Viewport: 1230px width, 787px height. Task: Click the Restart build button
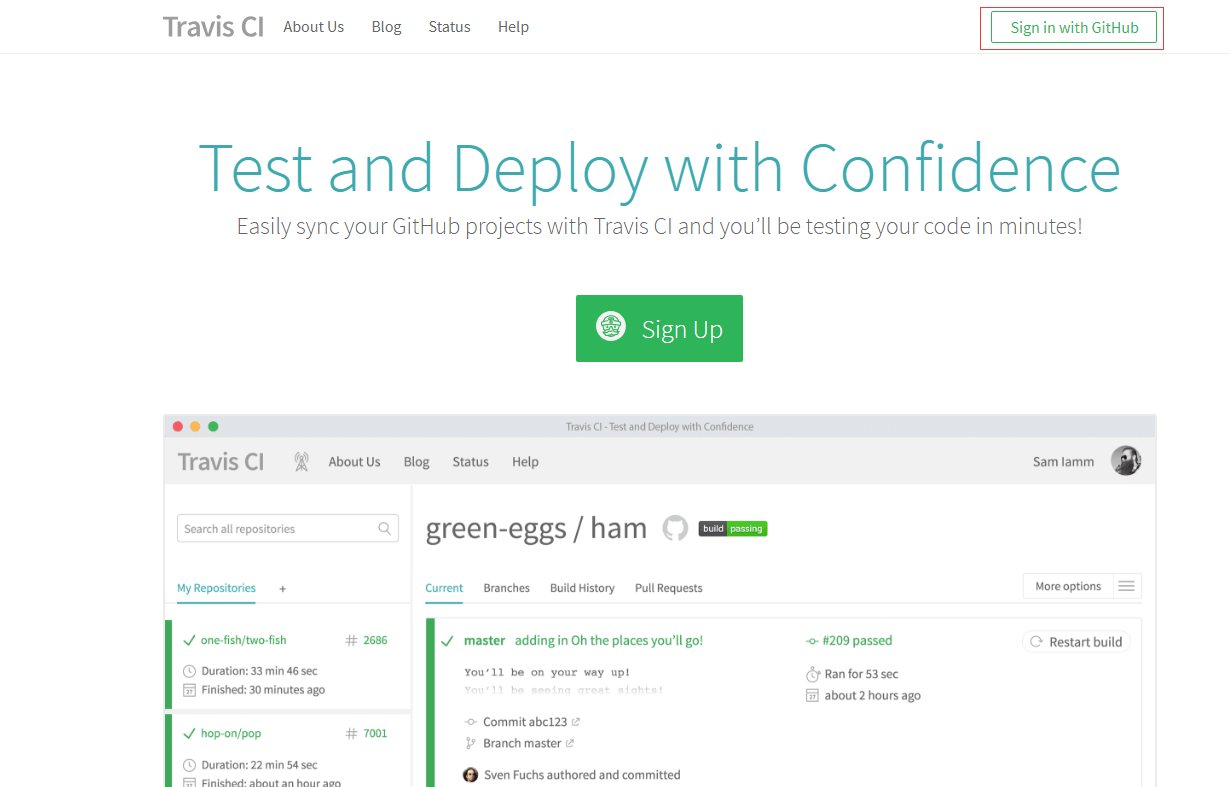1076,642
